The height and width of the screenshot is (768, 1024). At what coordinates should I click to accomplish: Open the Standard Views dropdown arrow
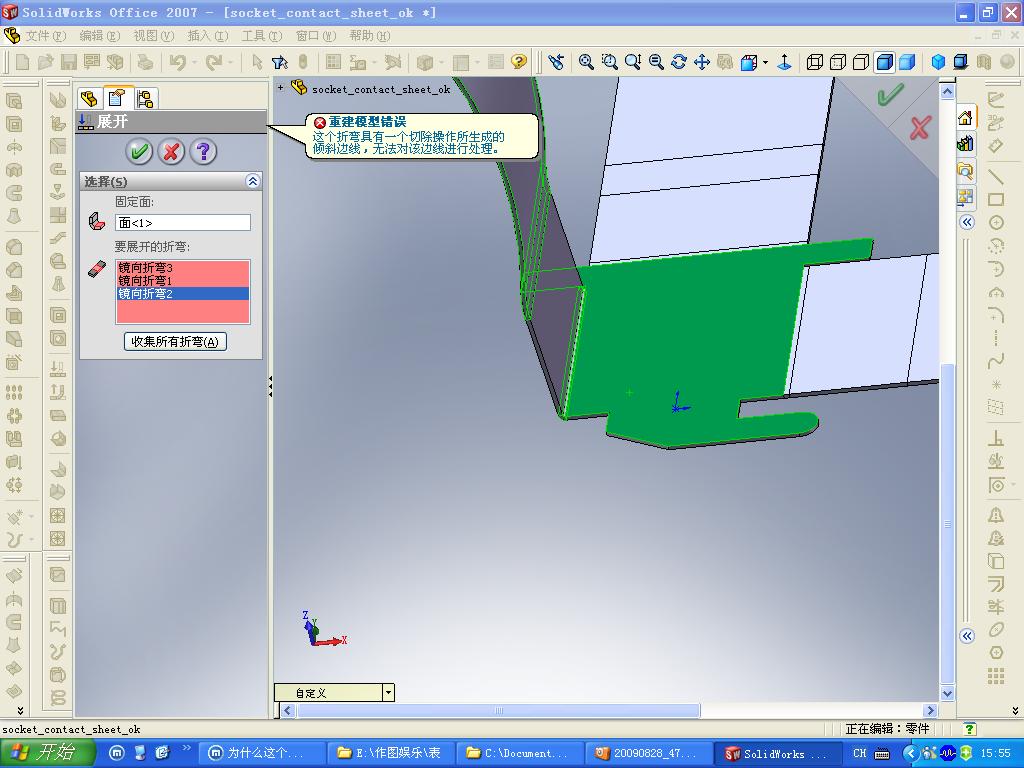765,63
